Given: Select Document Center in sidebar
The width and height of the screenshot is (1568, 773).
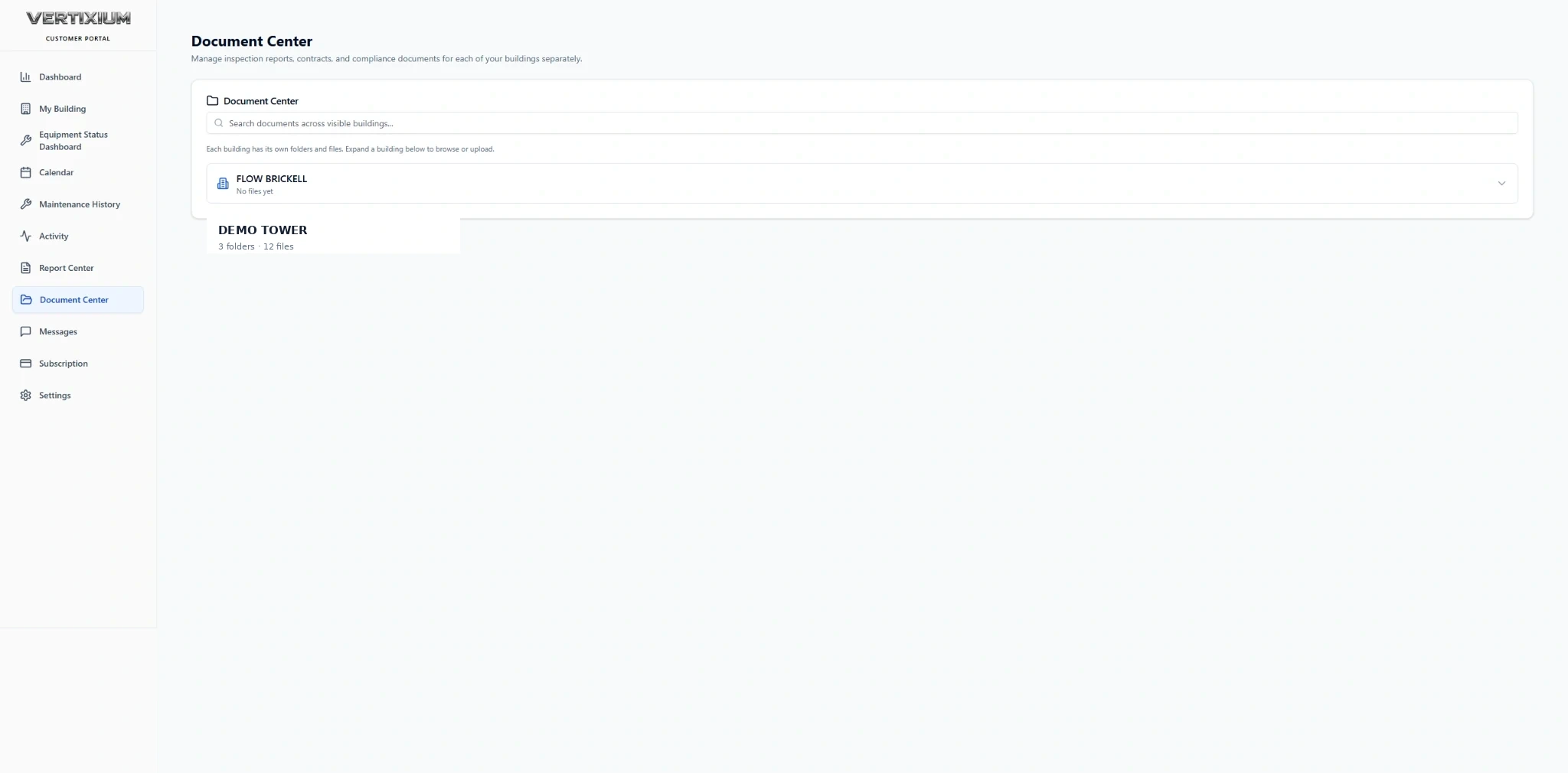Looking at the screenshot, I should (x=78, y=300).
